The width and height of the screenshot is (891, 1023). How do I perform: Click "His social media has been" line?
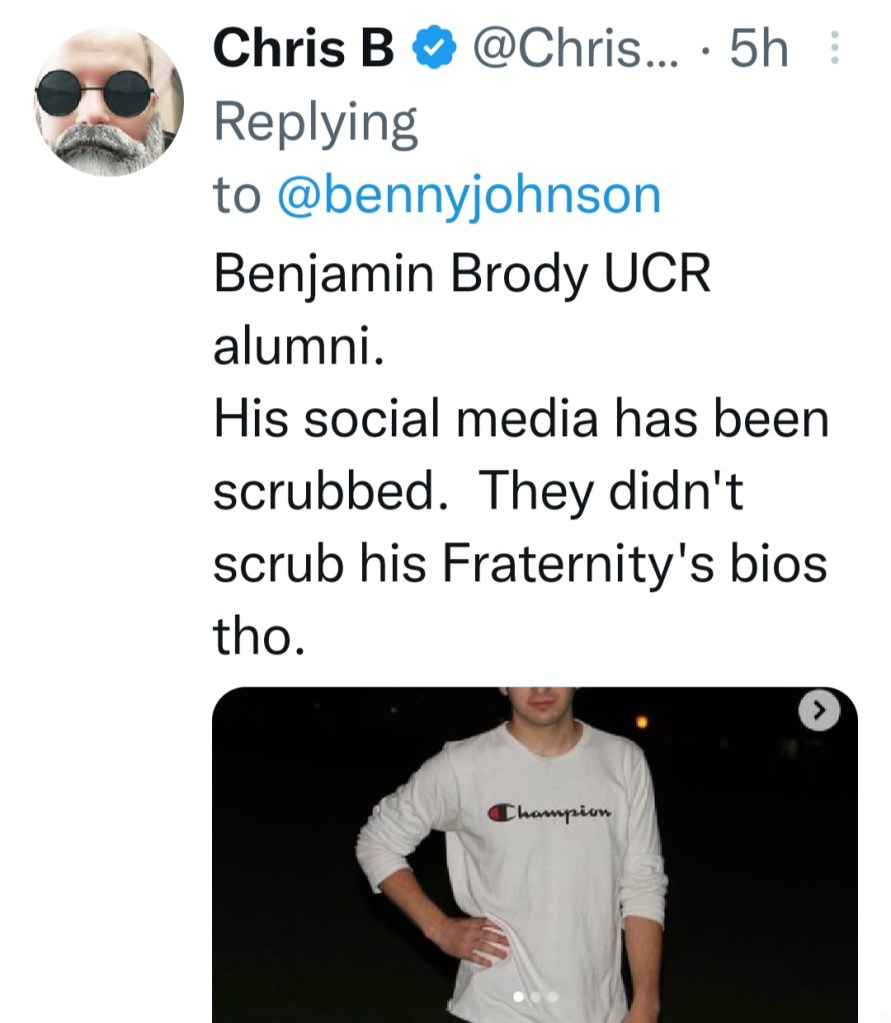[x=521, y=420]
